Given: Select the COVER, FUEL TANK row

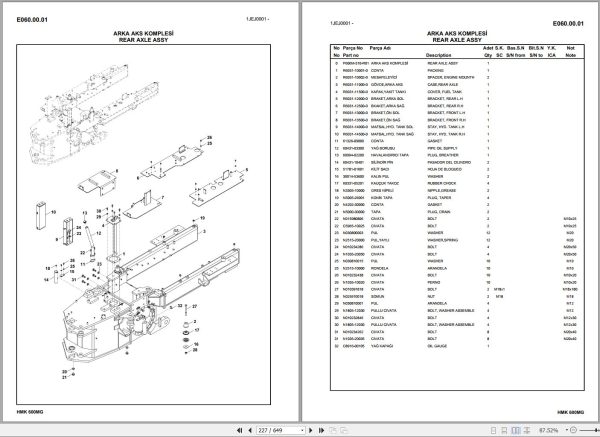Looking at the screenshot, I should 457,92.
